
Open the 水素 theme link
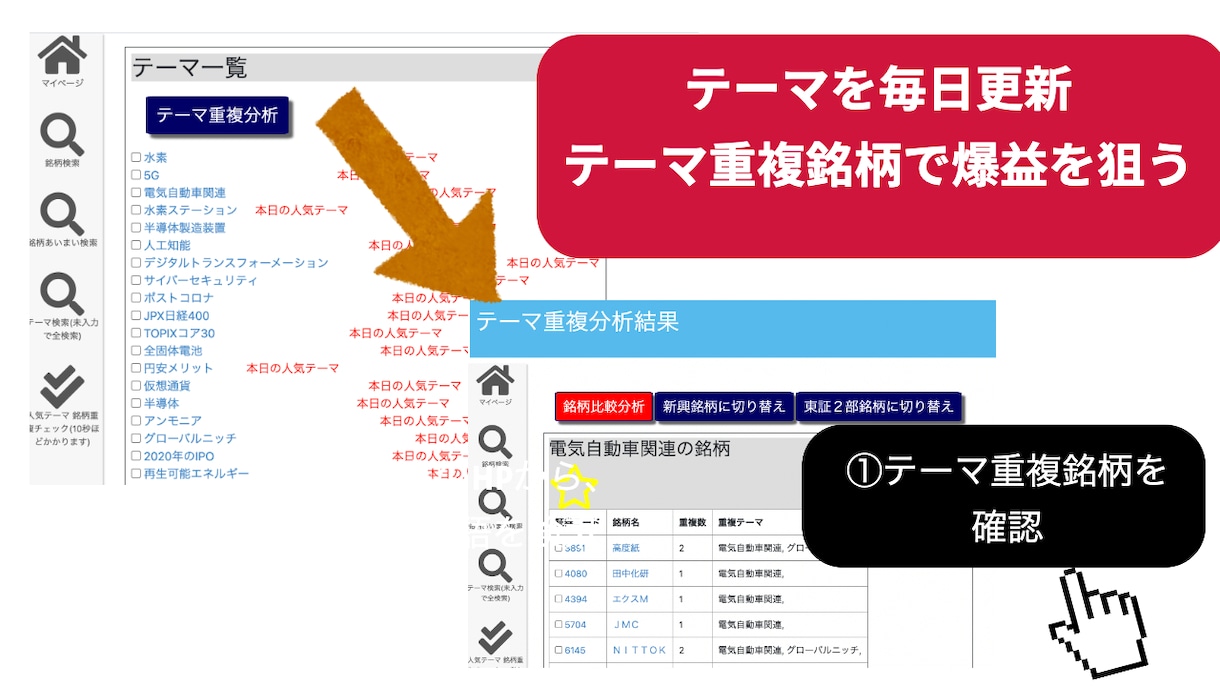tap(155, 158)
